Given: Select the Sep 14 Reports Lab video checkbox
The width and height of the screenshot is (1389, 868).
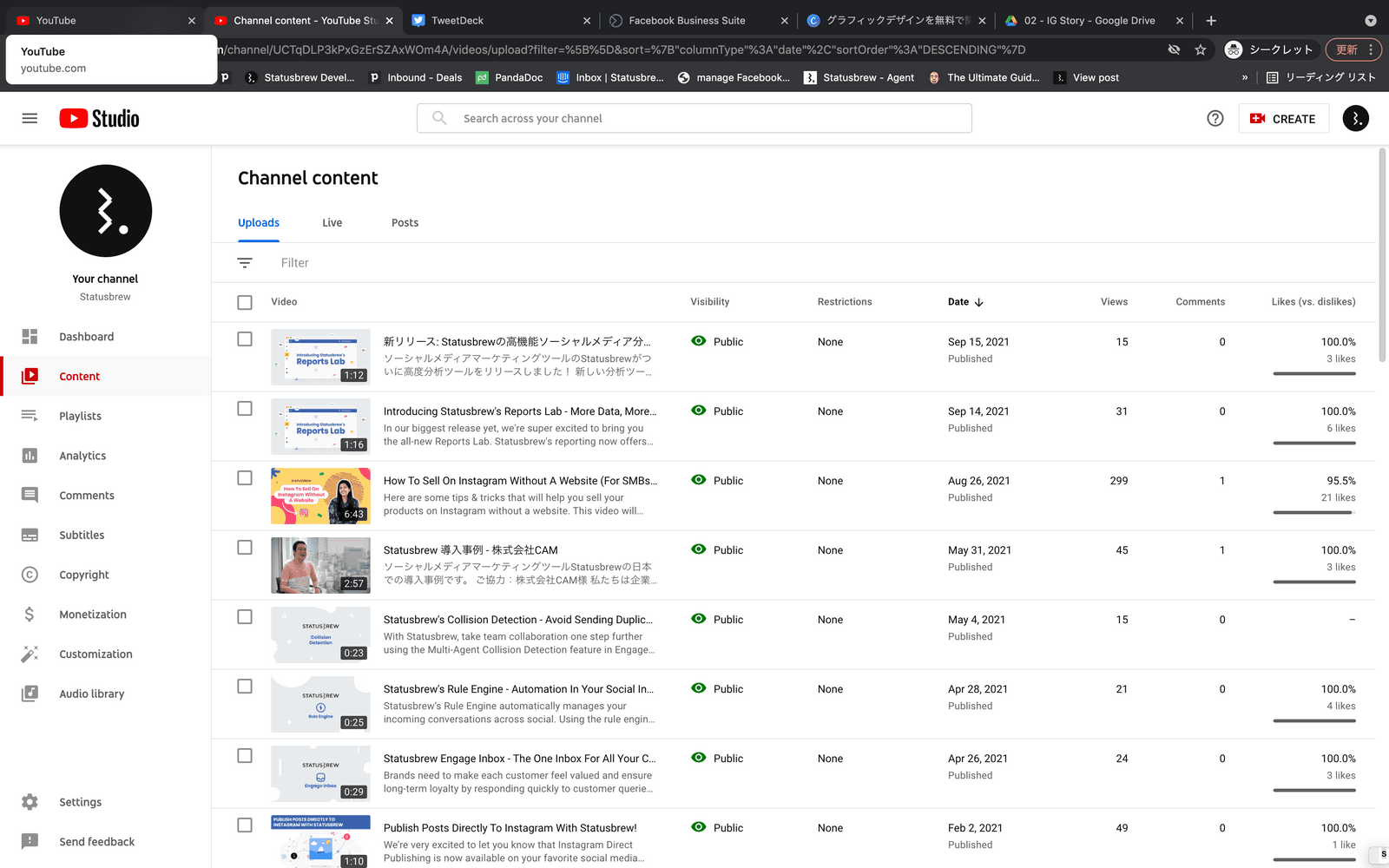Looking at the screenshot, I should 245,409.
